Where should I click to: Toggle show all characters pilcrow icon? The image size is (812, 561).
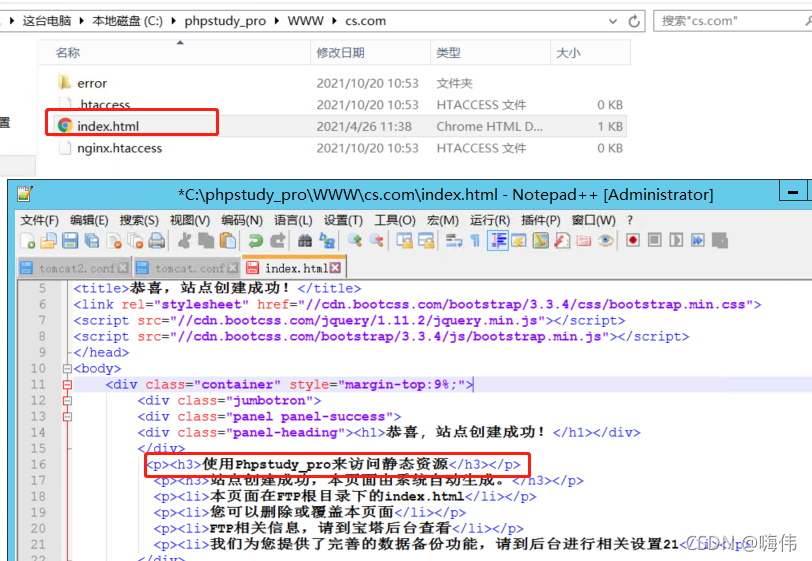point(475,240)
